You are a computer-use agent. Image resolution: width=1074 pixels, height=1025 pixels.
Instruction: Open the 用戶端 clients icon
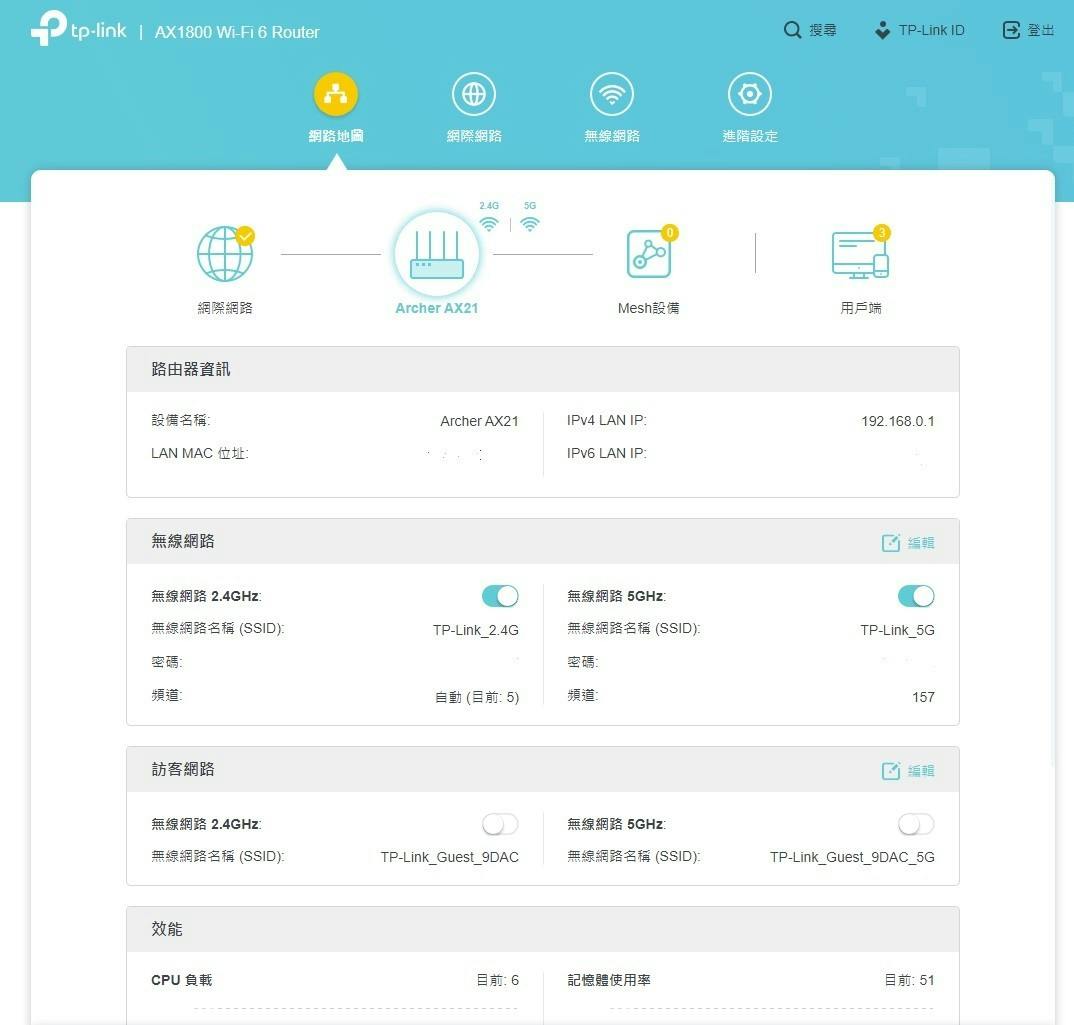[x=860, y=255]
